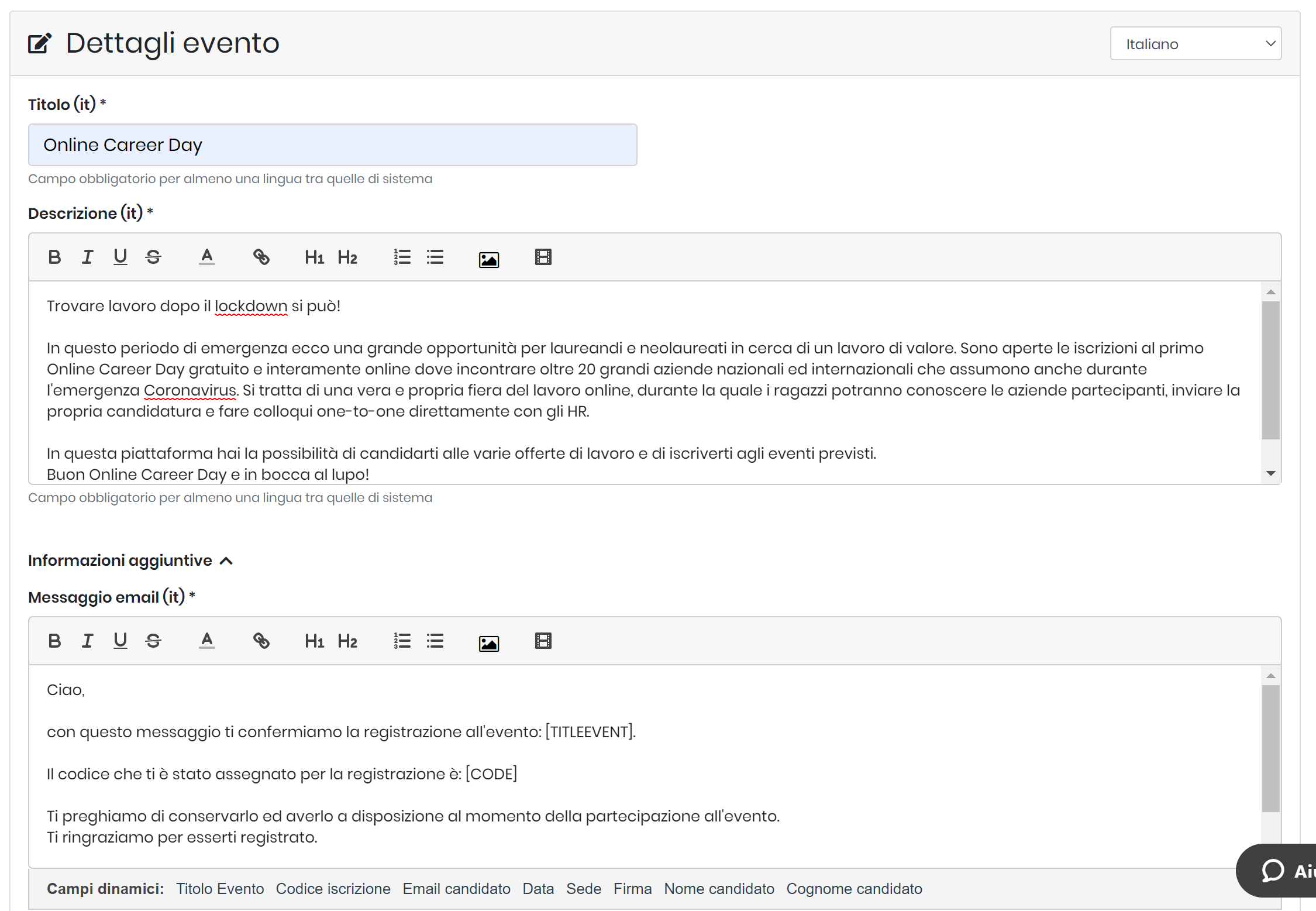
Task: Apply H1 heading in Messaggio email editor
Action: 314,641
